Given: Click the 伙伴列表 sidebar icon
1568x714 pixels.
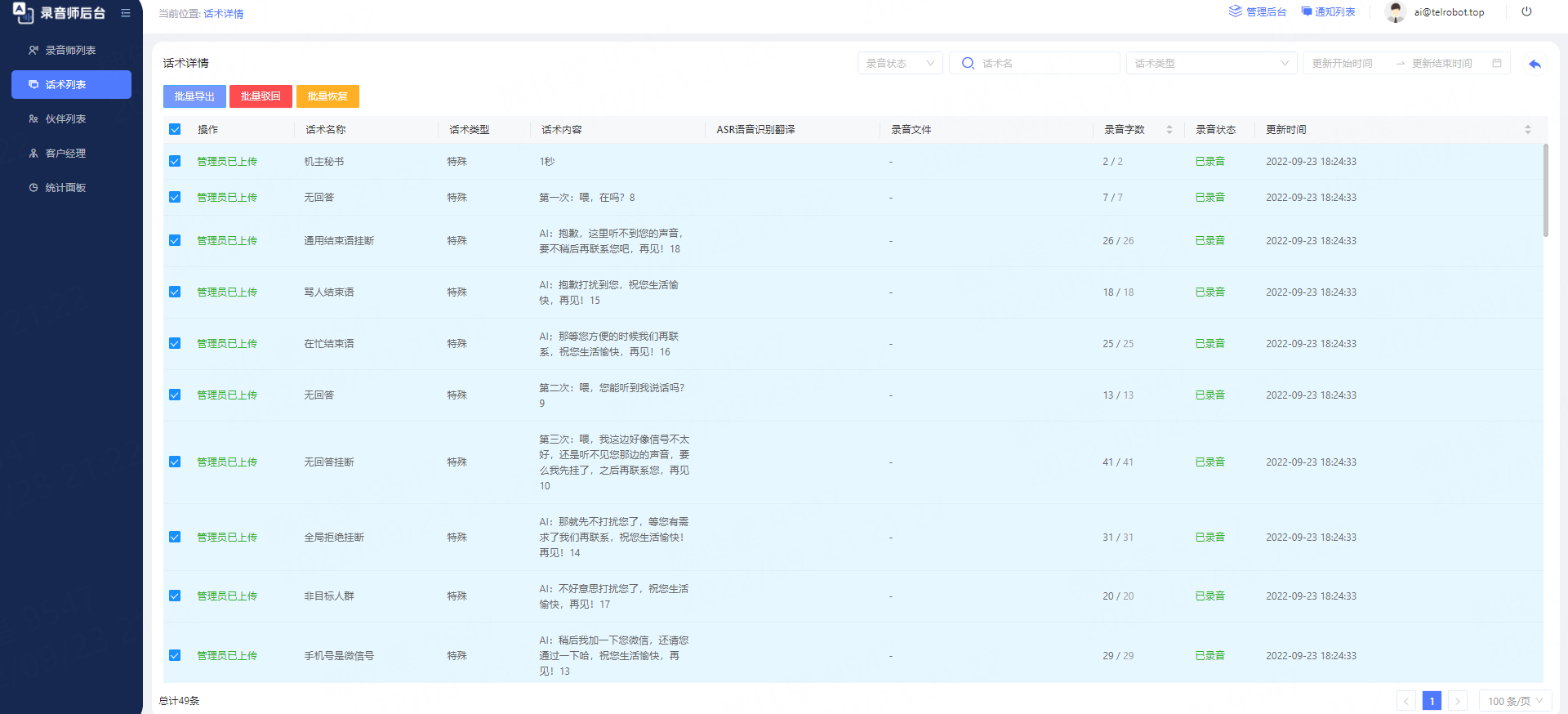Looking at the screenshot, I should point(33,119).
